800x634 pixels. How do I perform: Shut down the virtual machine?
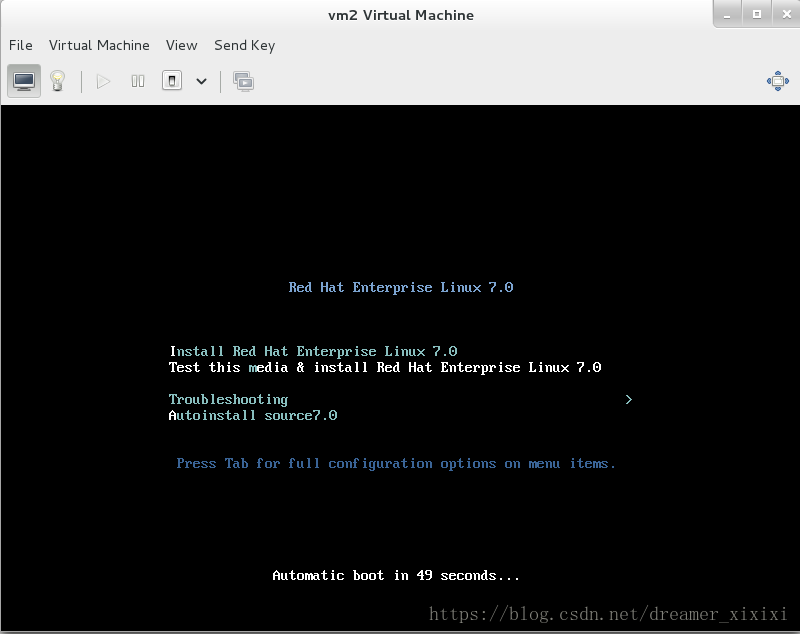[172, 81]
